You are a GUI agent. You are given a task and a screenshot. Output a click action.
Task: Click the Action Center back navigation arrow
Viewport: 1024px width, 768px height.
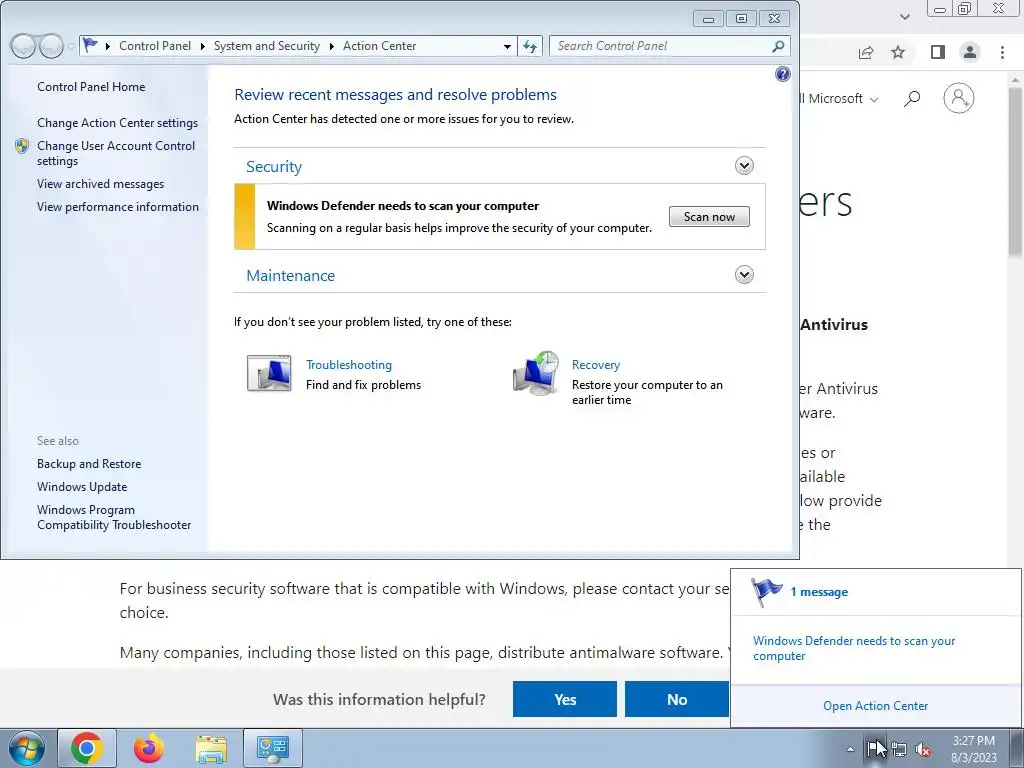(x=23, y=46)
